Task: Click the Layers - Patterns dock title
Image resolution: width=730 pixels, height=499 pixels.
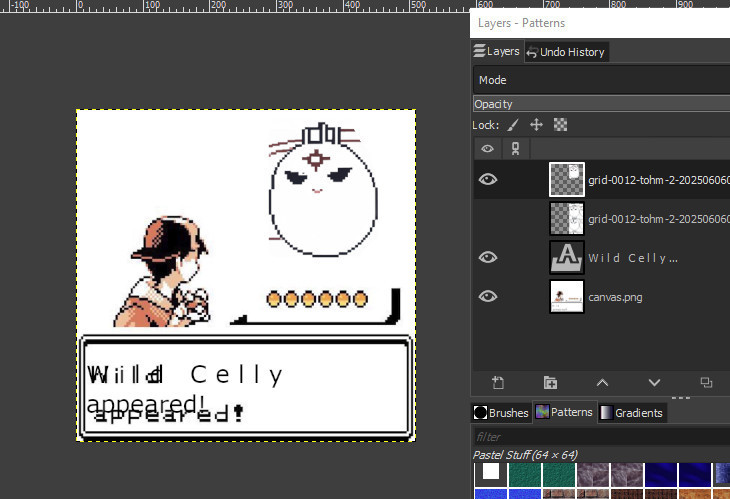Action: click(521, 23)
